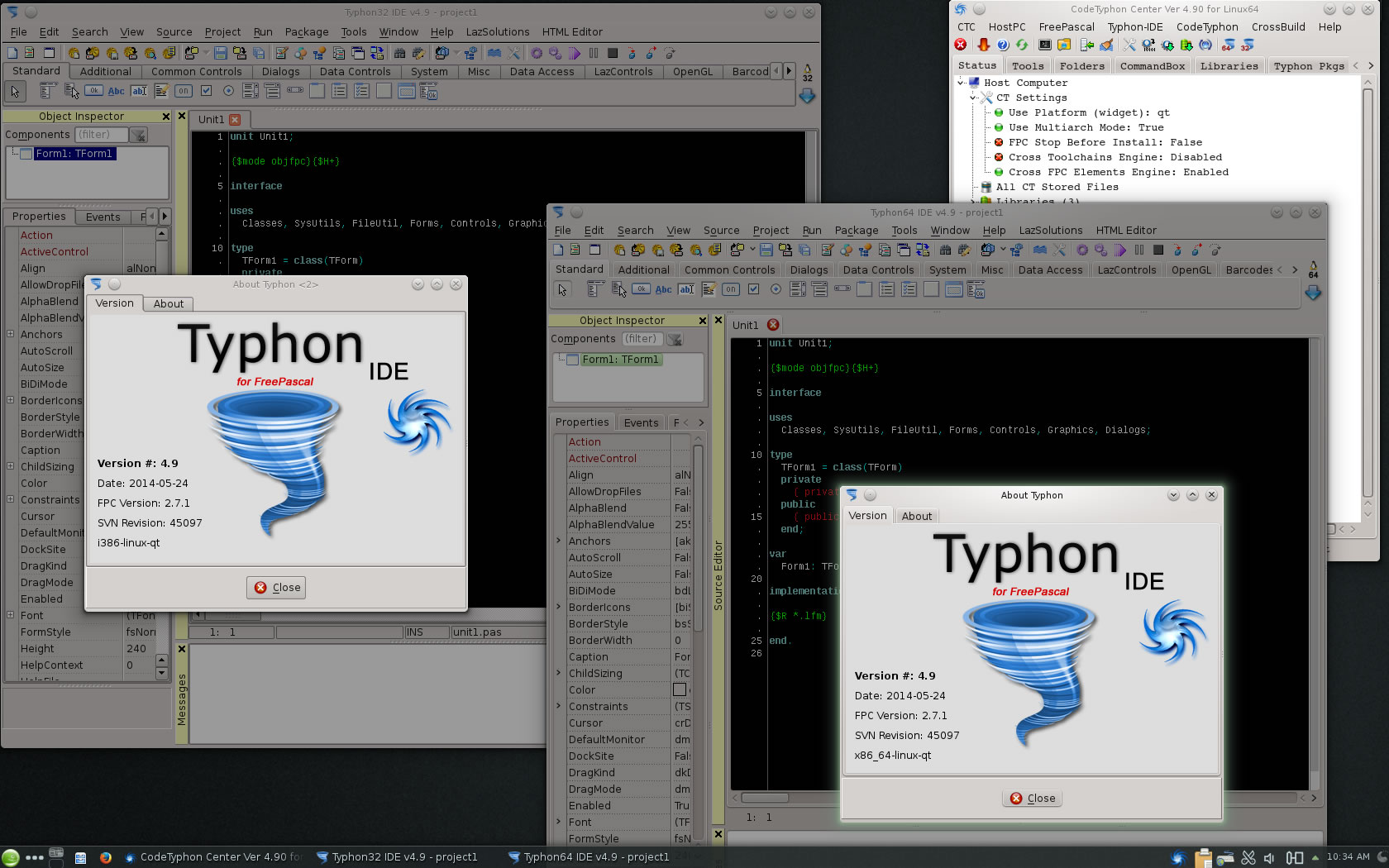Switch to the Libraries tab in CodeTyphon Center
1389x868 pixels.
pos(1229,65)
